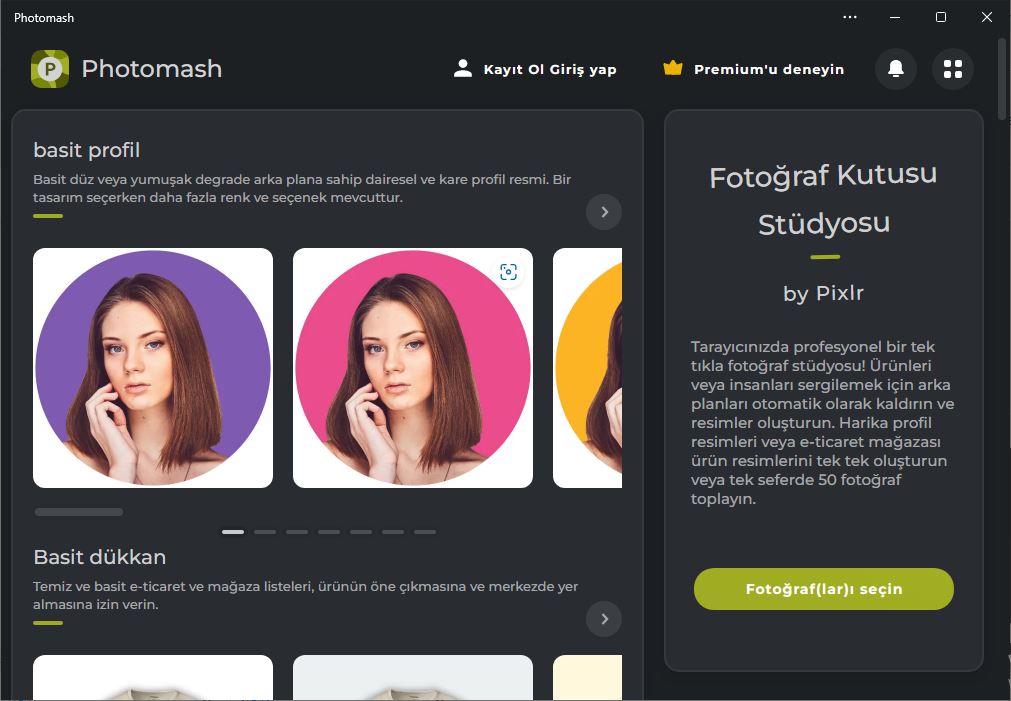
Task: Click the horizontal scrollbar under profile templates
Action: pos(79,512)
